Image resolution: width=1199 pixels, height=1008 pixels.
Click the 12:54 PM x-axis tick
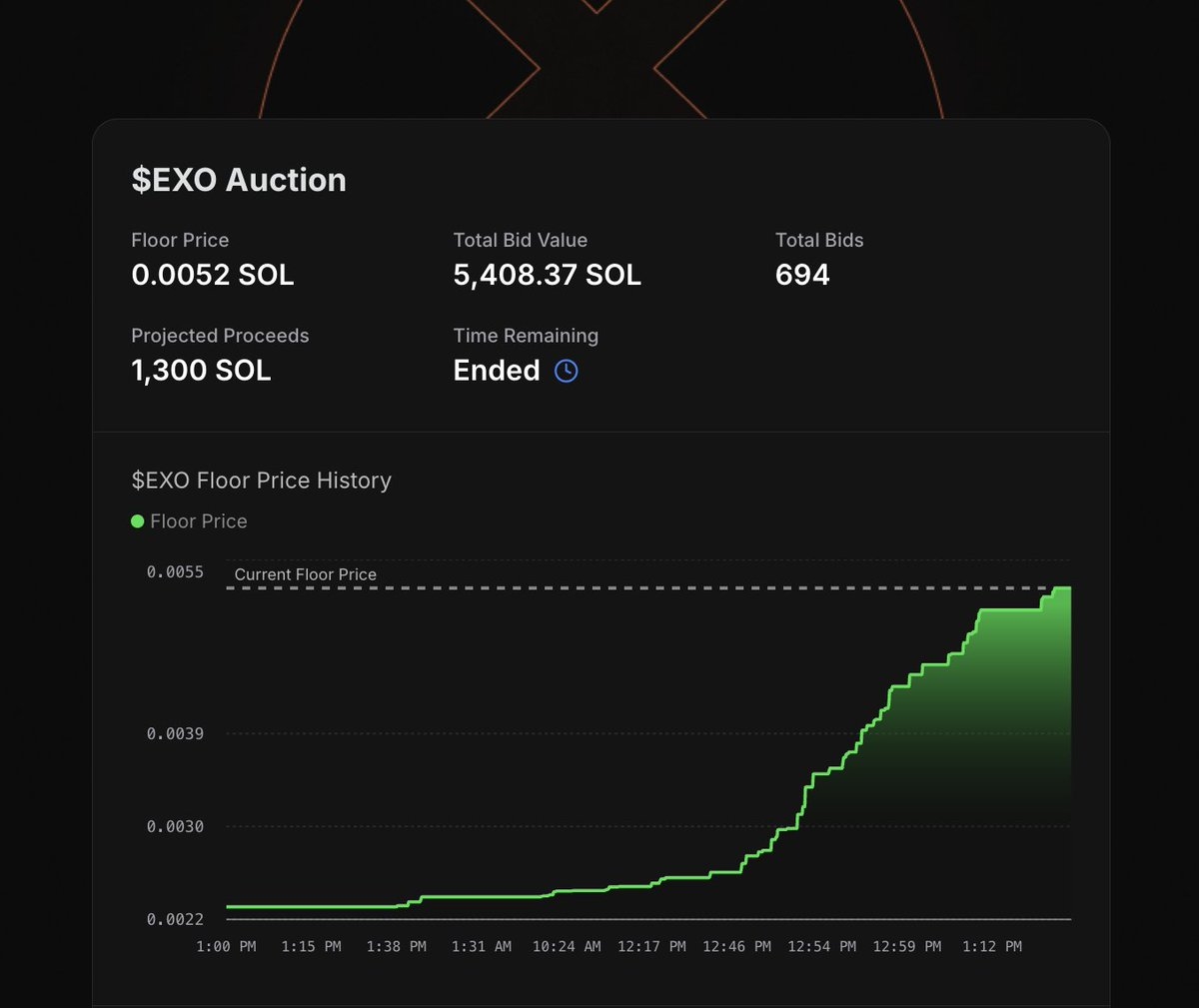pyautogui.click(x=821, y=946)
